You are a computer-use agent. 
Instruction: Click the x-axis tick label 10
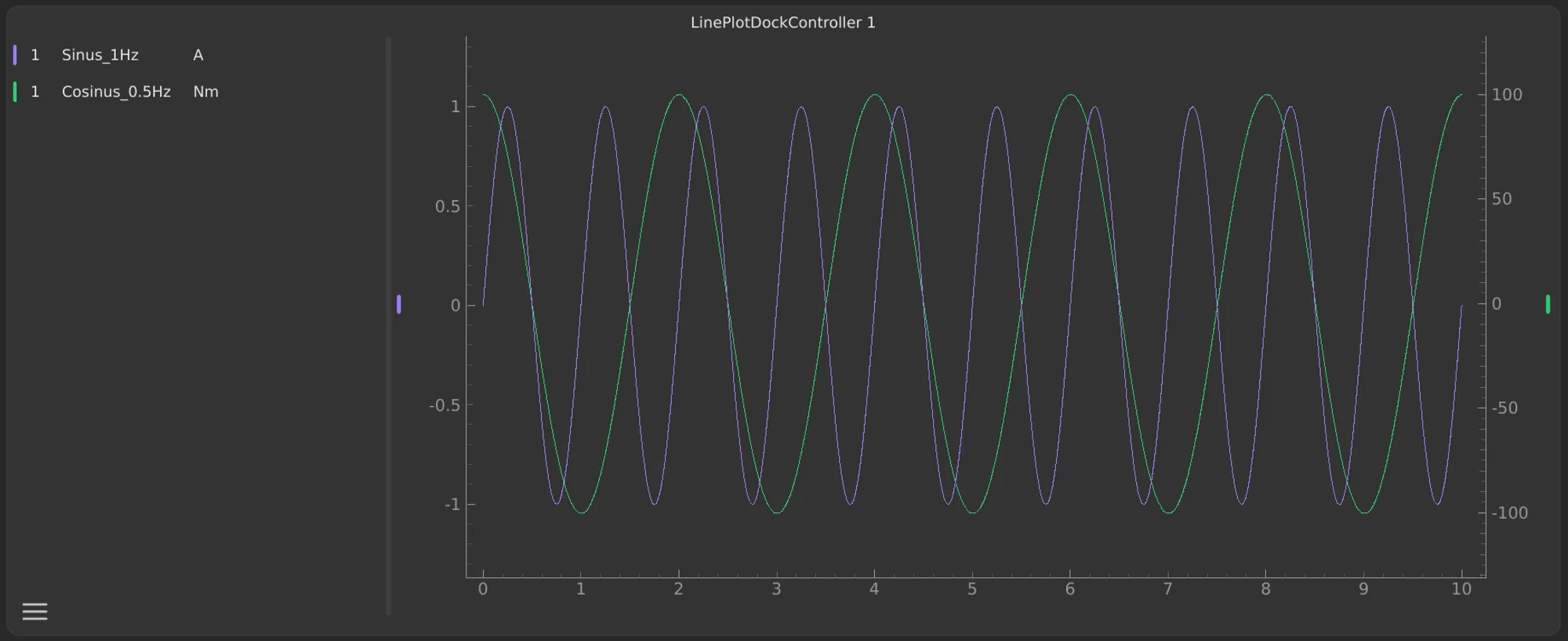[1461, 589]
